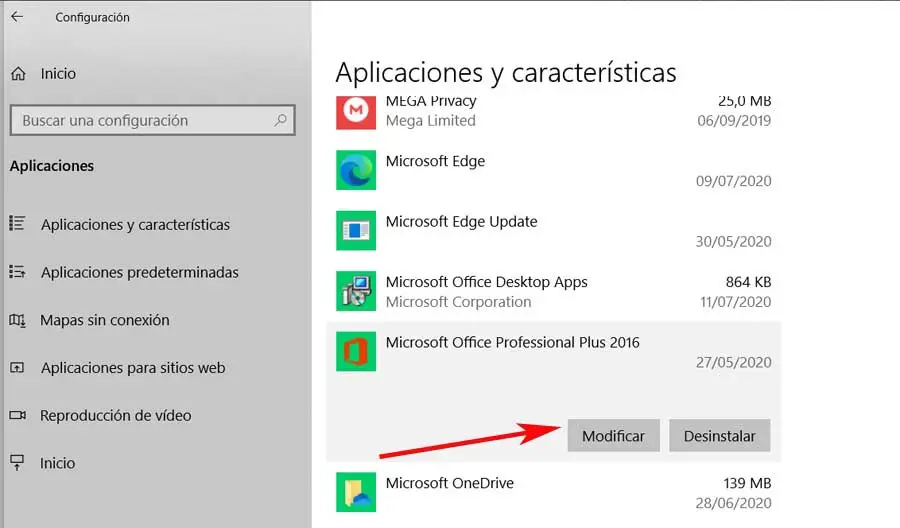This screenshot has width=900, height=528.
Task: Select Aplicaciones y características in sidebar
Action: pyautogui.click(x=135, y=224)
